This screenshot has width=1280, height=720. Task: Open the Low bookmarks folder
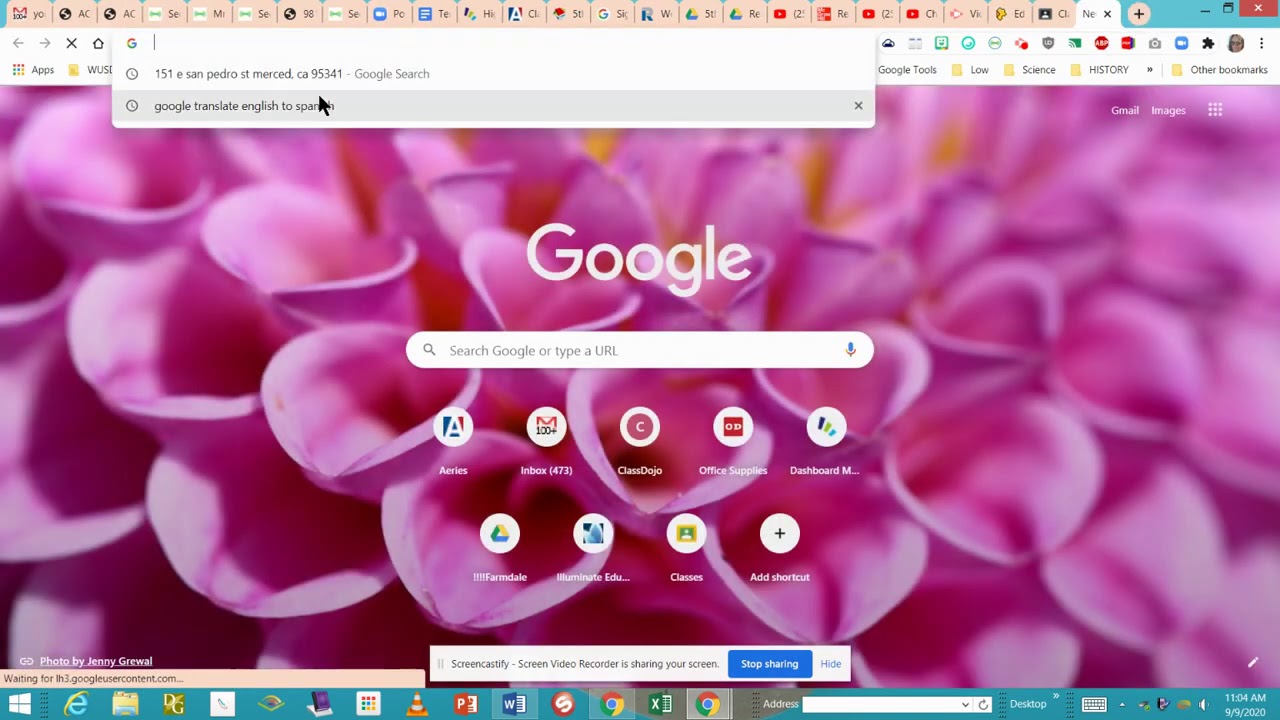(x=970, y=70)
